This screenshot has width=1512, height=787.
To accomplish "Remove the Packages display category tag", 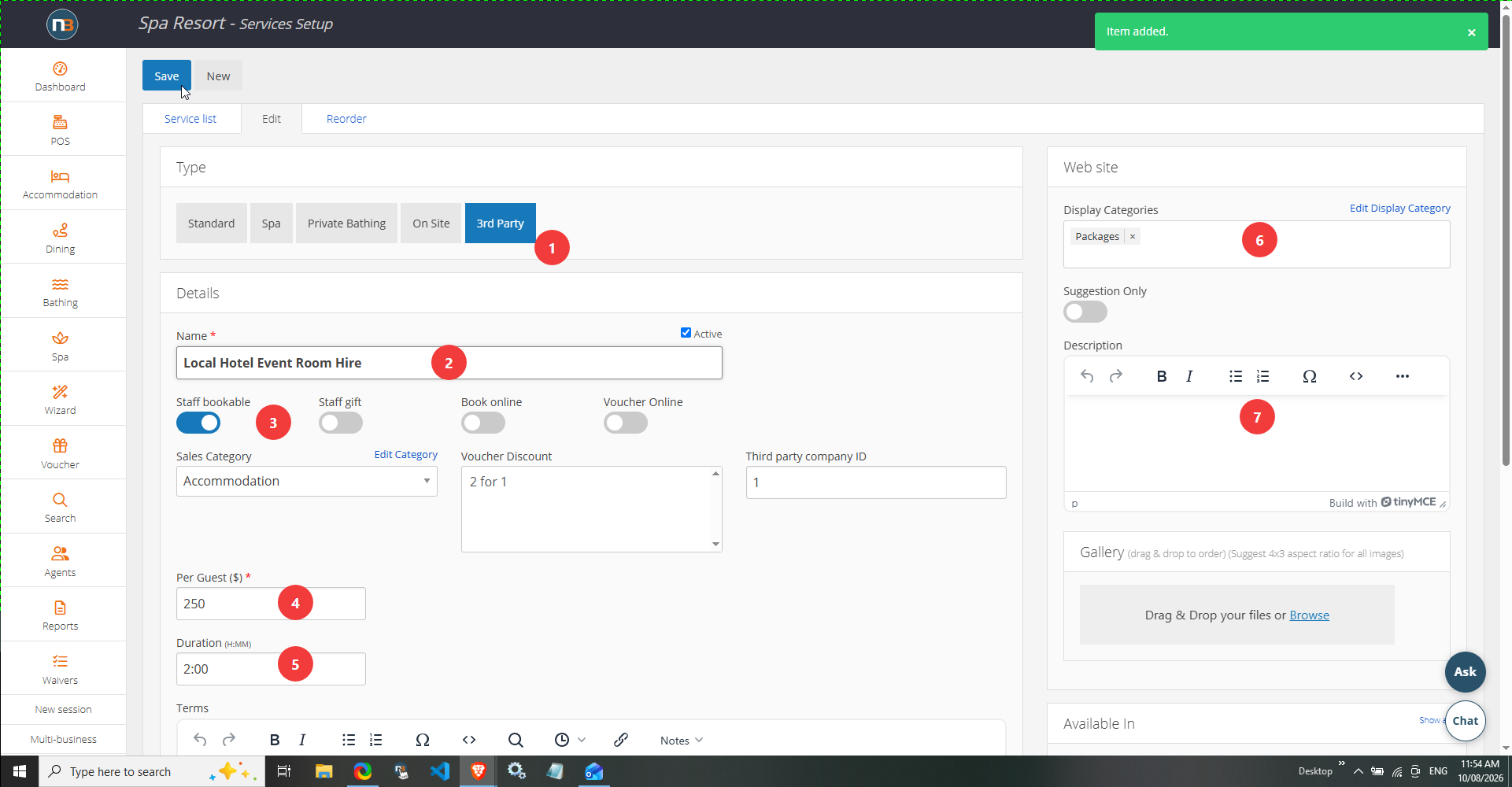I will 1132,236.
